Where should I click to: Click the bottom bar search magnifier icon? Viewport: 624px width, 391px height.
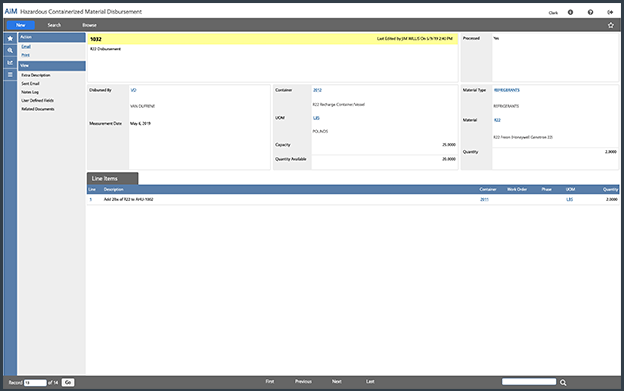point(563,382)
